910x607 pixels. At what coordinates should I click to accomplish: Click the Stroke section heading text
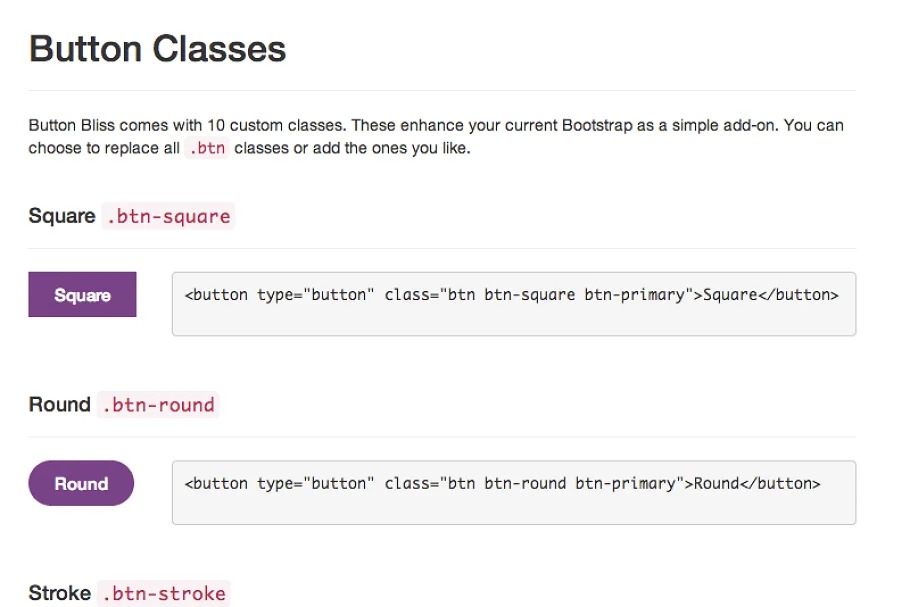pyautogui.click(x=60, y=593)
